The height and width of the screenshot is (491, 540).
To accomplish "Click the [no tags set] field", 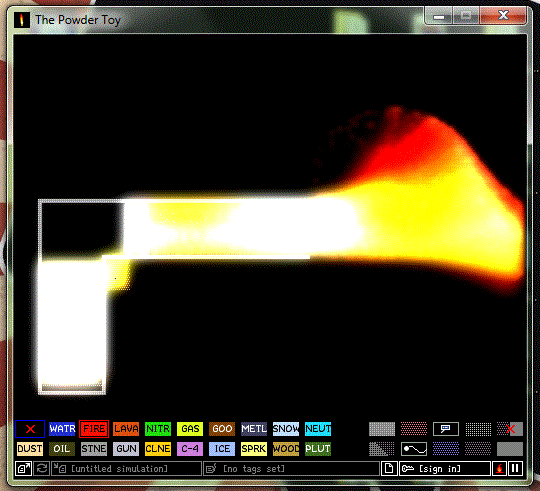I will click(x=291, y=469).
